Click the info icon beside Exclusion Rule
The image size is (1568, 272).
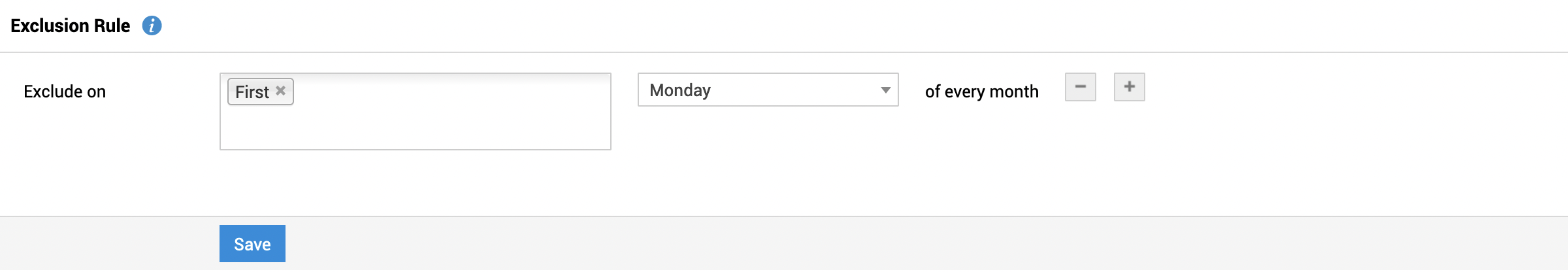[x=152, y=25]
